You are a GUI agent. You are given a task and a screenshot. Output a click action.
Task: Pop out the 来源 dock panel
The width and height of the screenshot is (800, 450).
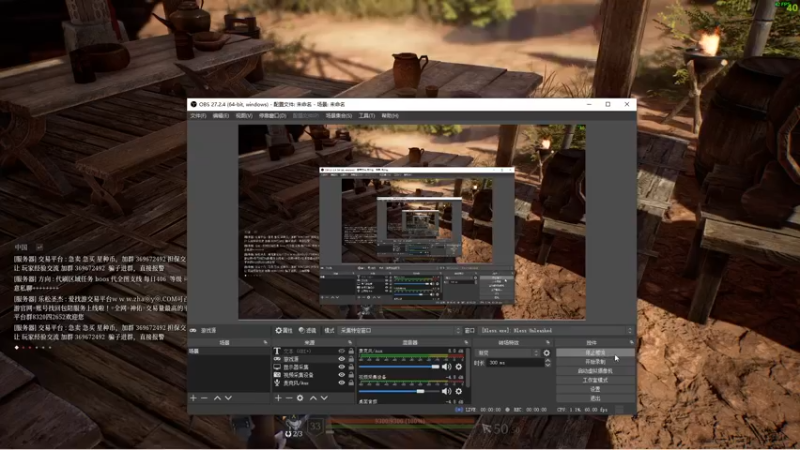tap(350, 342)
